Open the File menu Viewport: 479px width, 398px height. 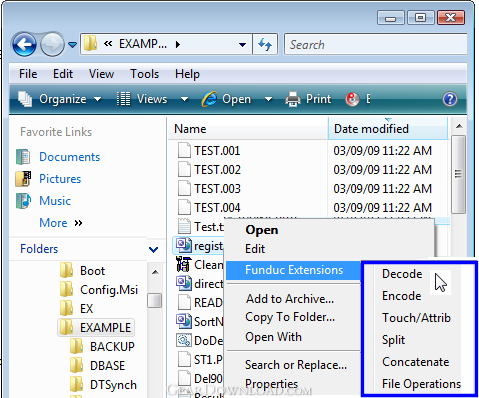tap(28, 74)
